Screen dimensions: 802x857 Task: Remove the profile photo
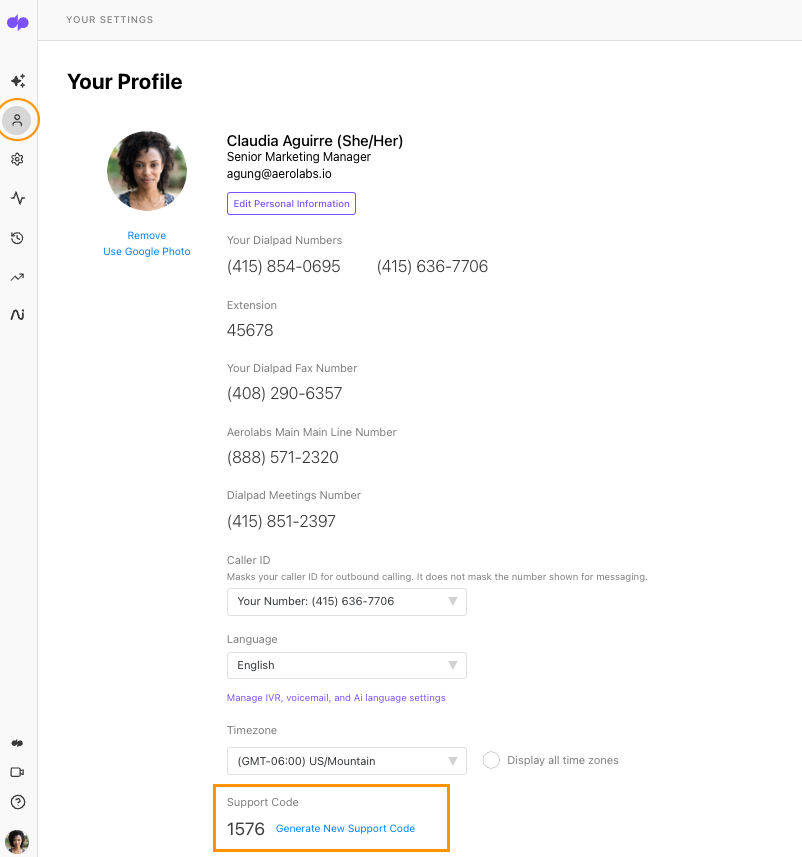pyautogui.click(x=147, y=236)
